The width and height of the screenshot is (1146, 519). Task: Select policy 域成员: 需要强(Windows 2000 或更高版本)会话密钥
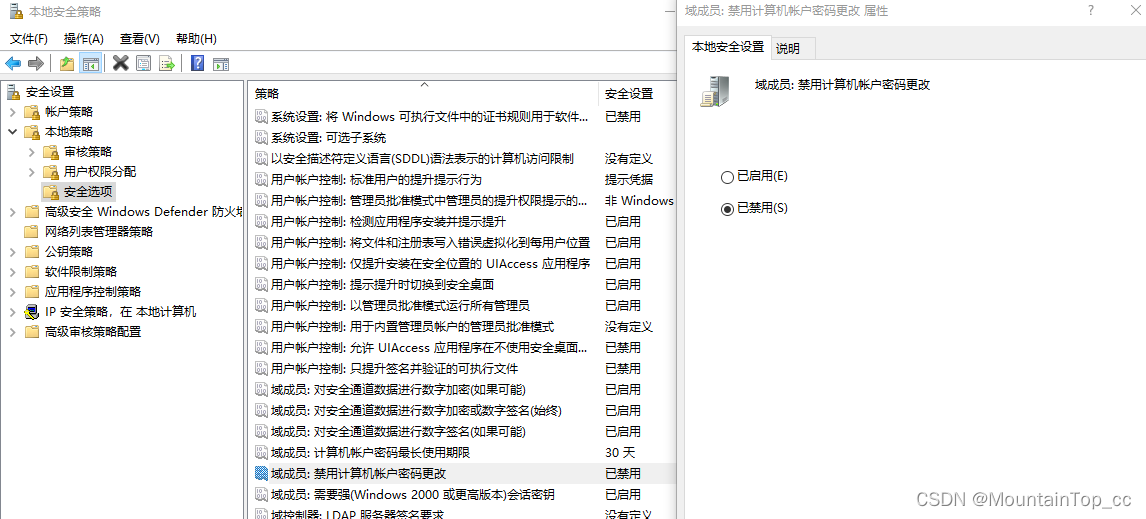click(x=413, y=495)
